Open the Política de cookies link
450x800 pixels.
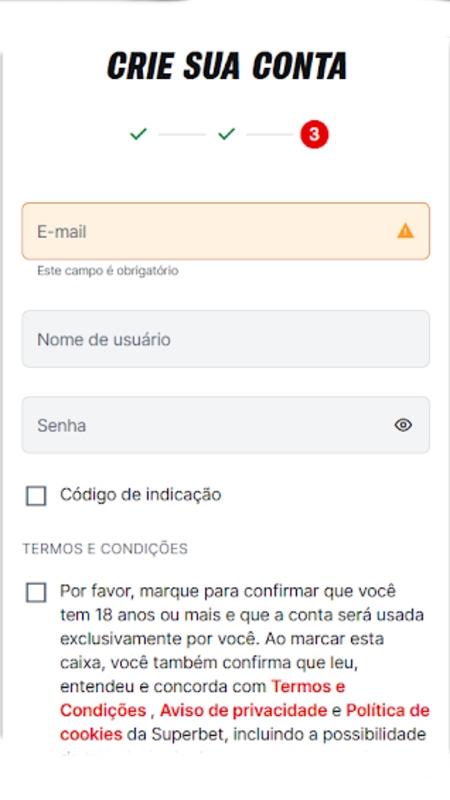coord(388,710)
